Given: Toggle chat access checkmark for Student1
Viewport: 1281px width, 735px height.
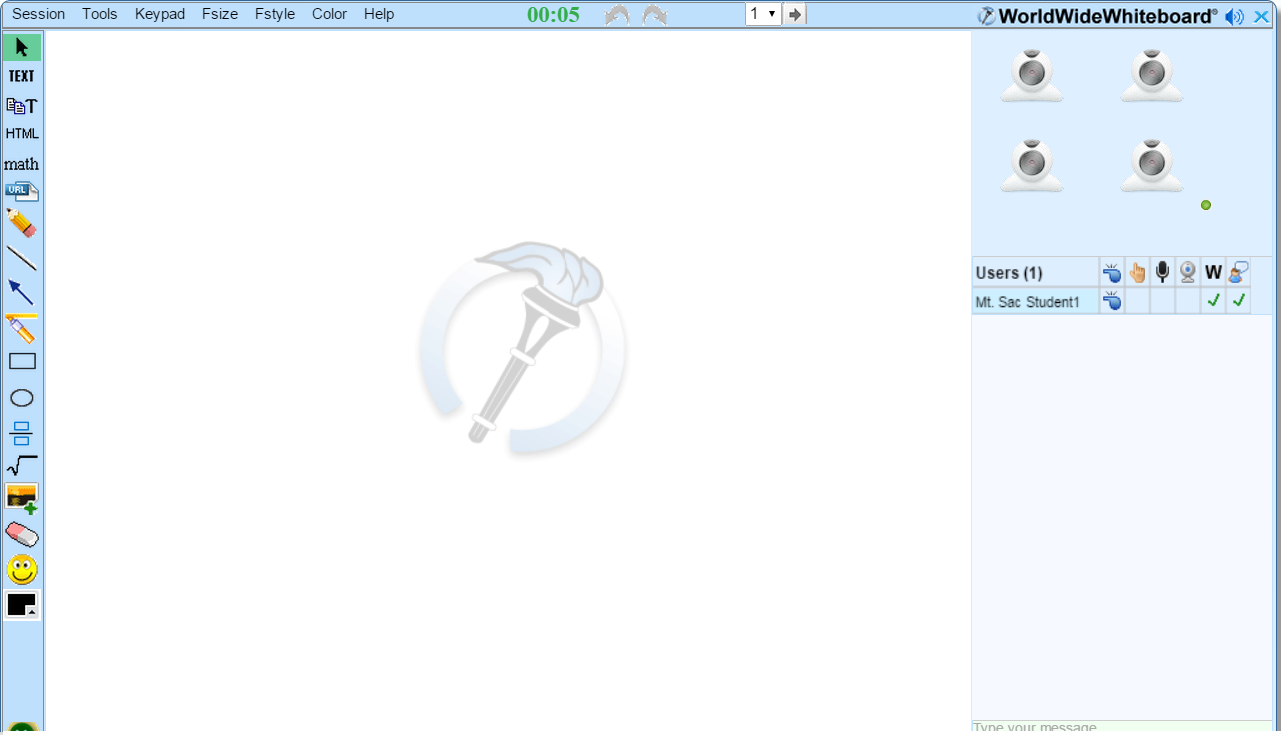Looking at the screenshot, I should 1239,300.
